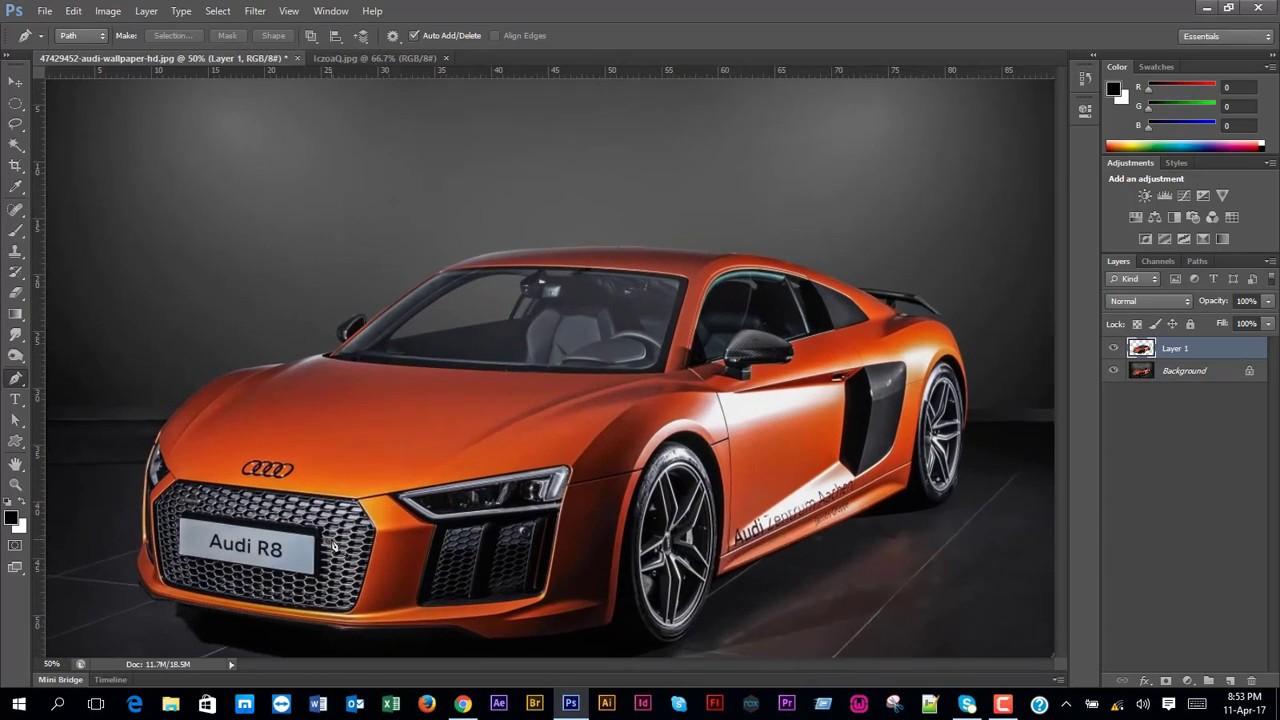Select the Lasso tool

(x=15, y=124)
